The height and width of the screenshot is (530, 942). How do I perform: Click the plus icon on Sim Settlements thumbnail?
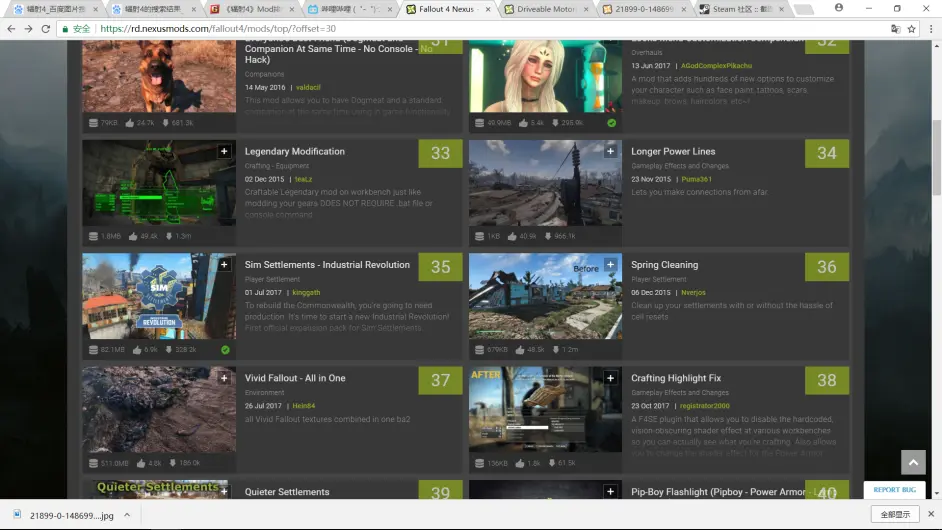pyautogui.click(x=224, y=264)
